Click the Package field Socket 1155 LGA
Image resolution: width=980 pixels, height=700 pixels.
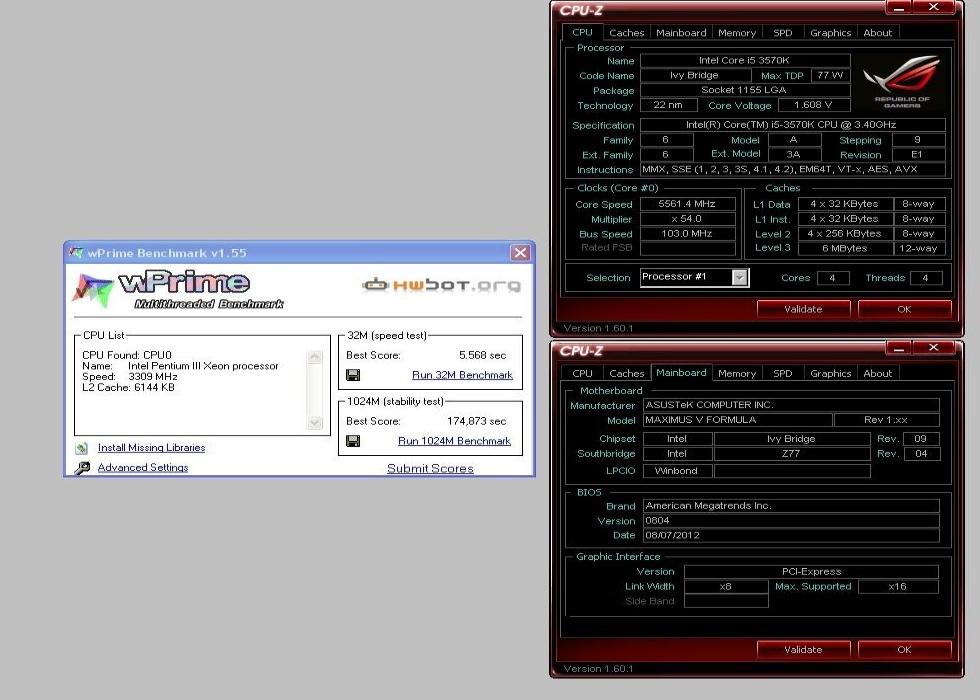(x=744, y=90)
